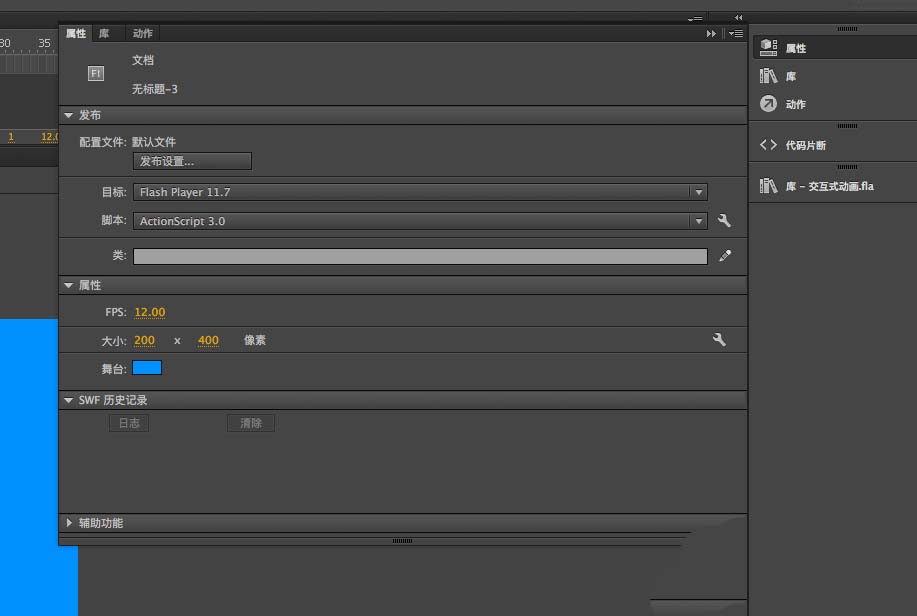Screen dimensions: 917x616
Task: Open the 目标 Flash Player dropdown
Action: click(420, 192)
